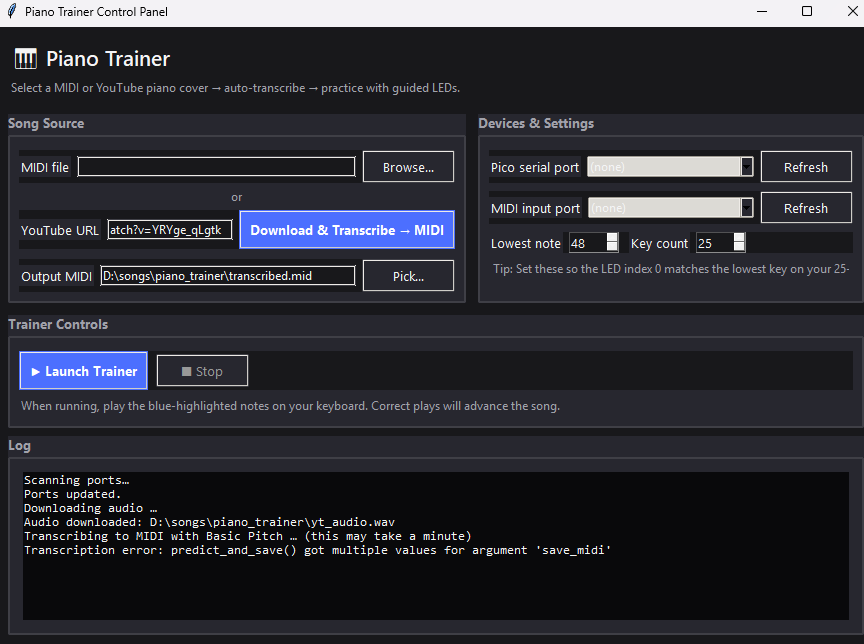Decrease Key count using the down stepper
Image resolution: width=864 pixels, height=644 pixels.
[737, 247]
